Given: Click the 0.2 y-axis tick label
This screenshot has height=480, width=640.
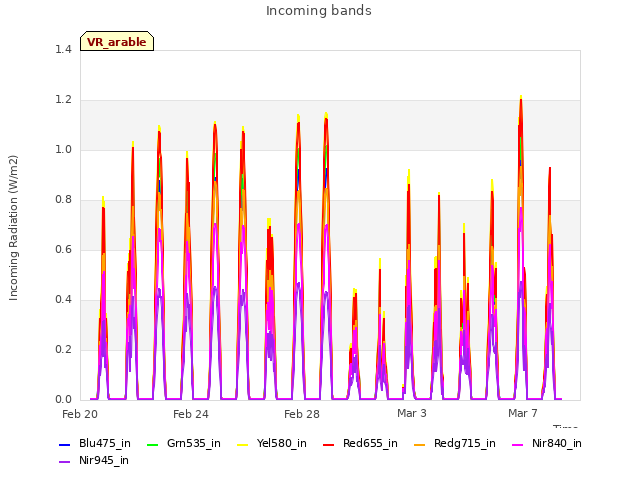Looking at the screenshot, I should click(63, 350).
